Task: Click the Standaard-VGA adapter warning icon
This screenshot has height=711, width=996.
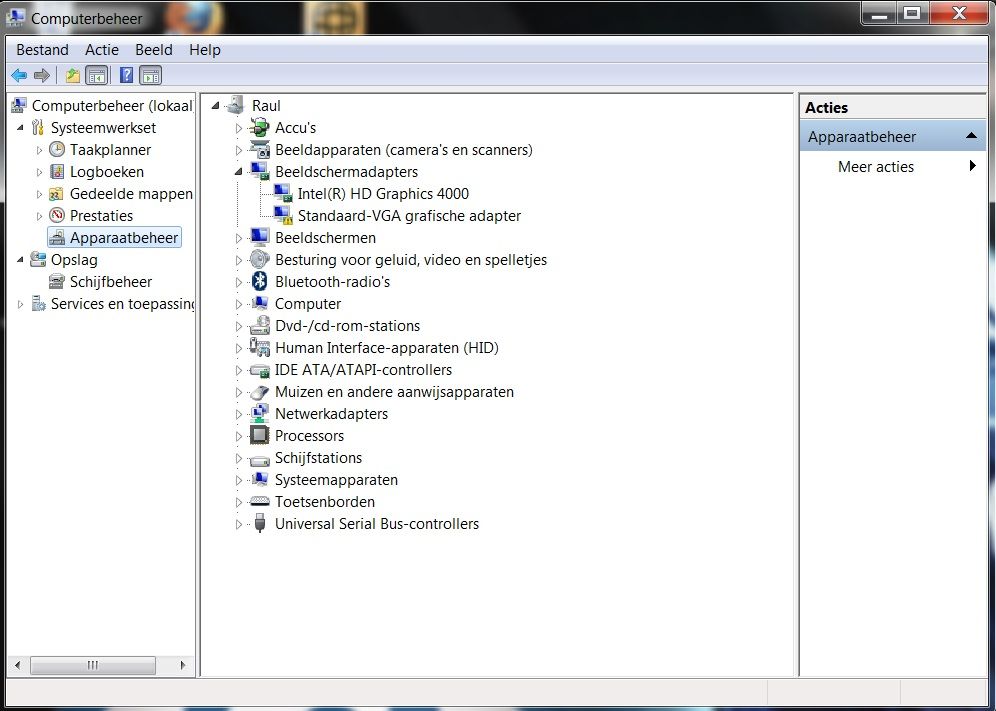Action: (283, 215)
